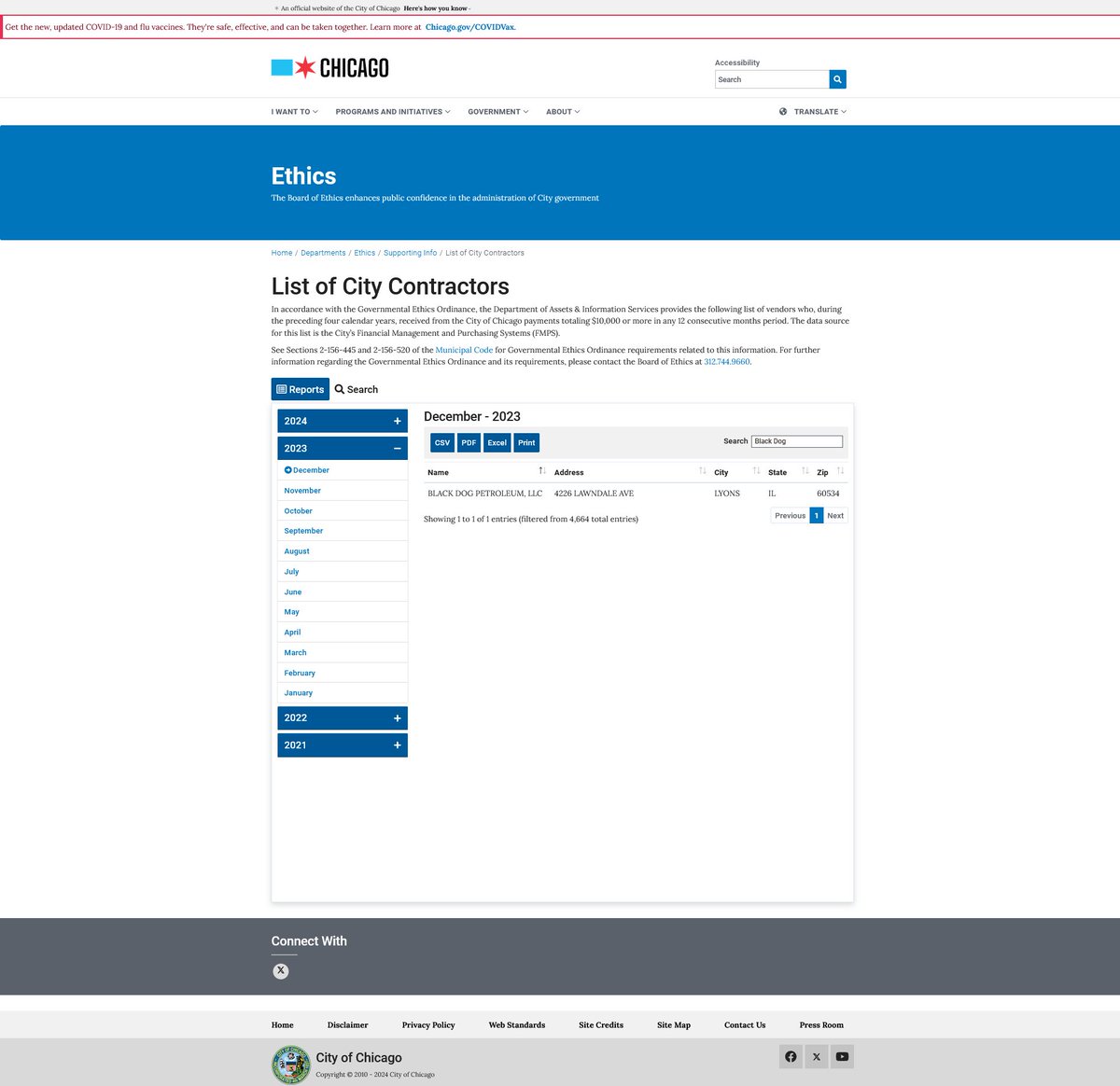Open Privacy Policy footer link
The width and height of the screenshot is (1120, 1086).
[428, 1024]
